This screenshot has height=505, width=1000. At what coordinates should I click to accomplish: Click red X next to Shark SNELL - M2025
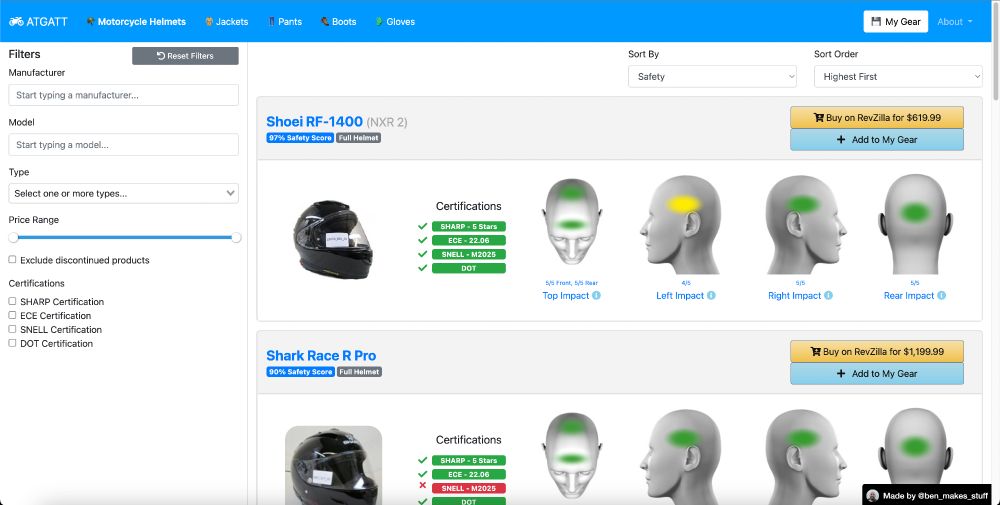[422, 486]
